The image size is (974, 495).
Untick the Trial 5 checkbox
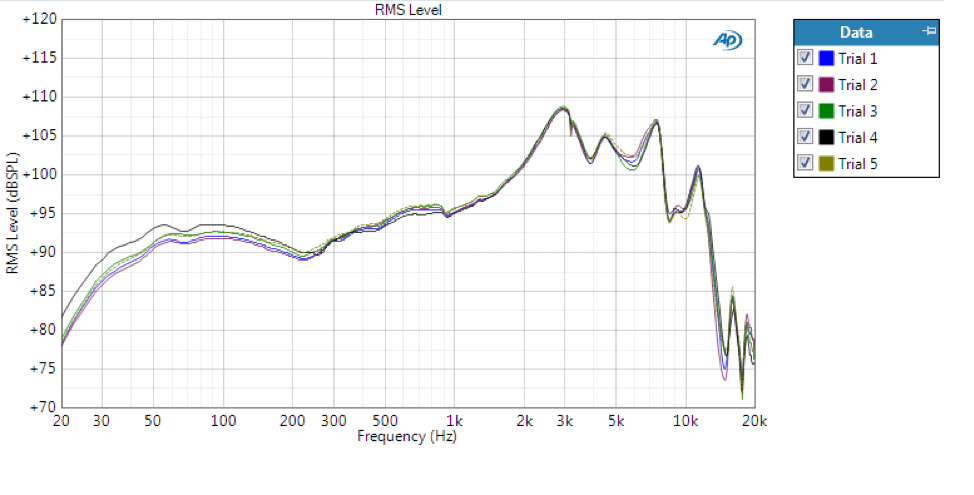click(805, 163)
